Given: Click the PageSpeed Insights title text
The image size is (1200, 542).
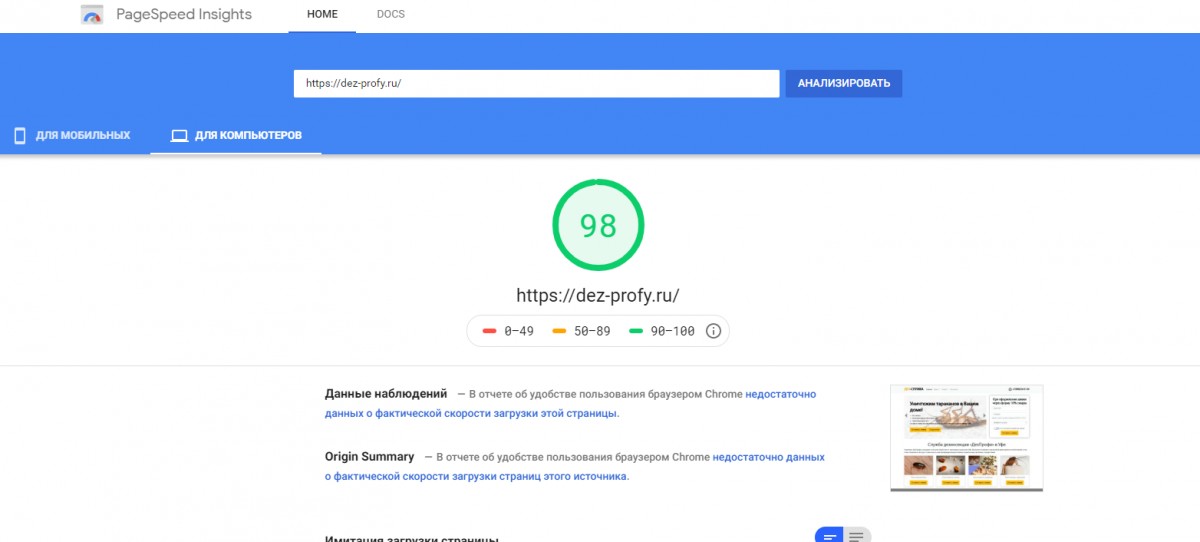Looking at the screenshot, I should [184, 15].
